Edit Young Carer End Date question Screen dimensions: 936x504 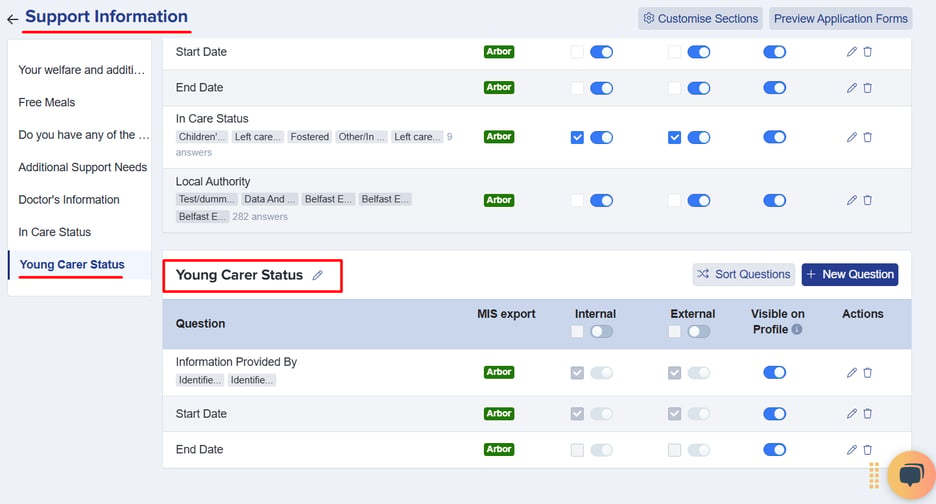pos(852,450)
